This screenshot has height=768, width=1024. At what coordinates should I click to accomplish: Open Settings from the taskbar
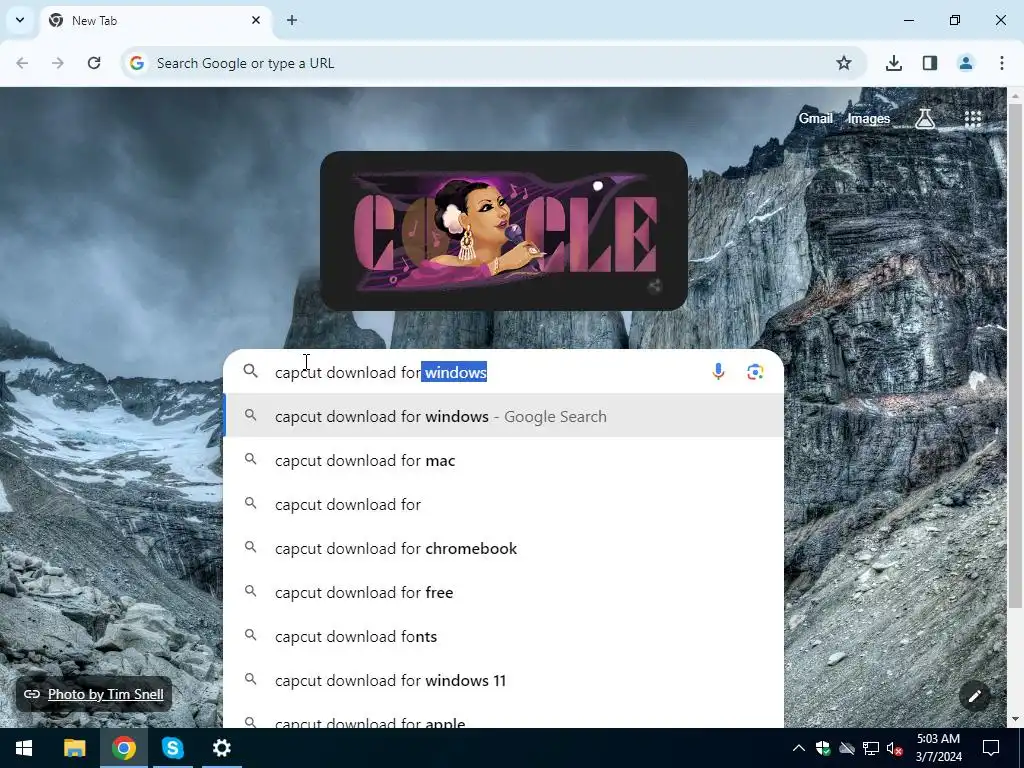pos(221,748)
